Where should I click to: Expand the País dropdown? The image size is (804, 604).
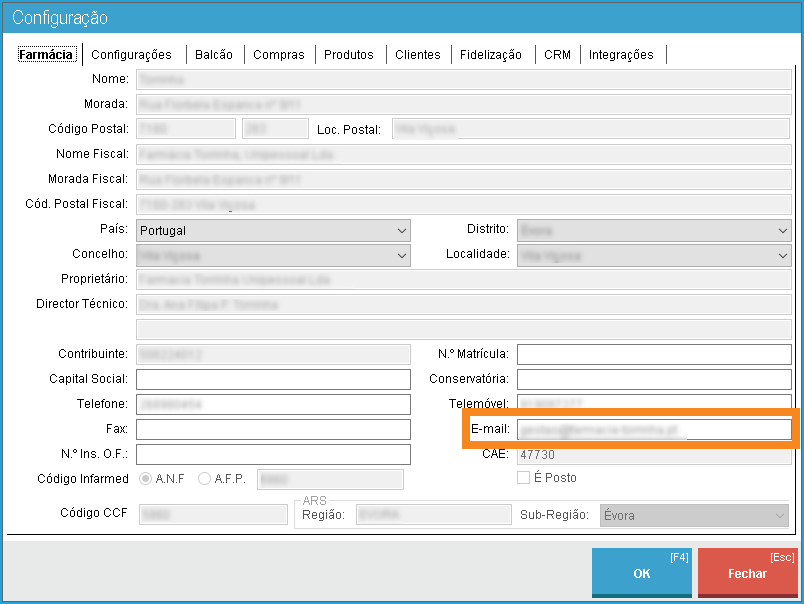pyautogui.click(x=273, y=230)
